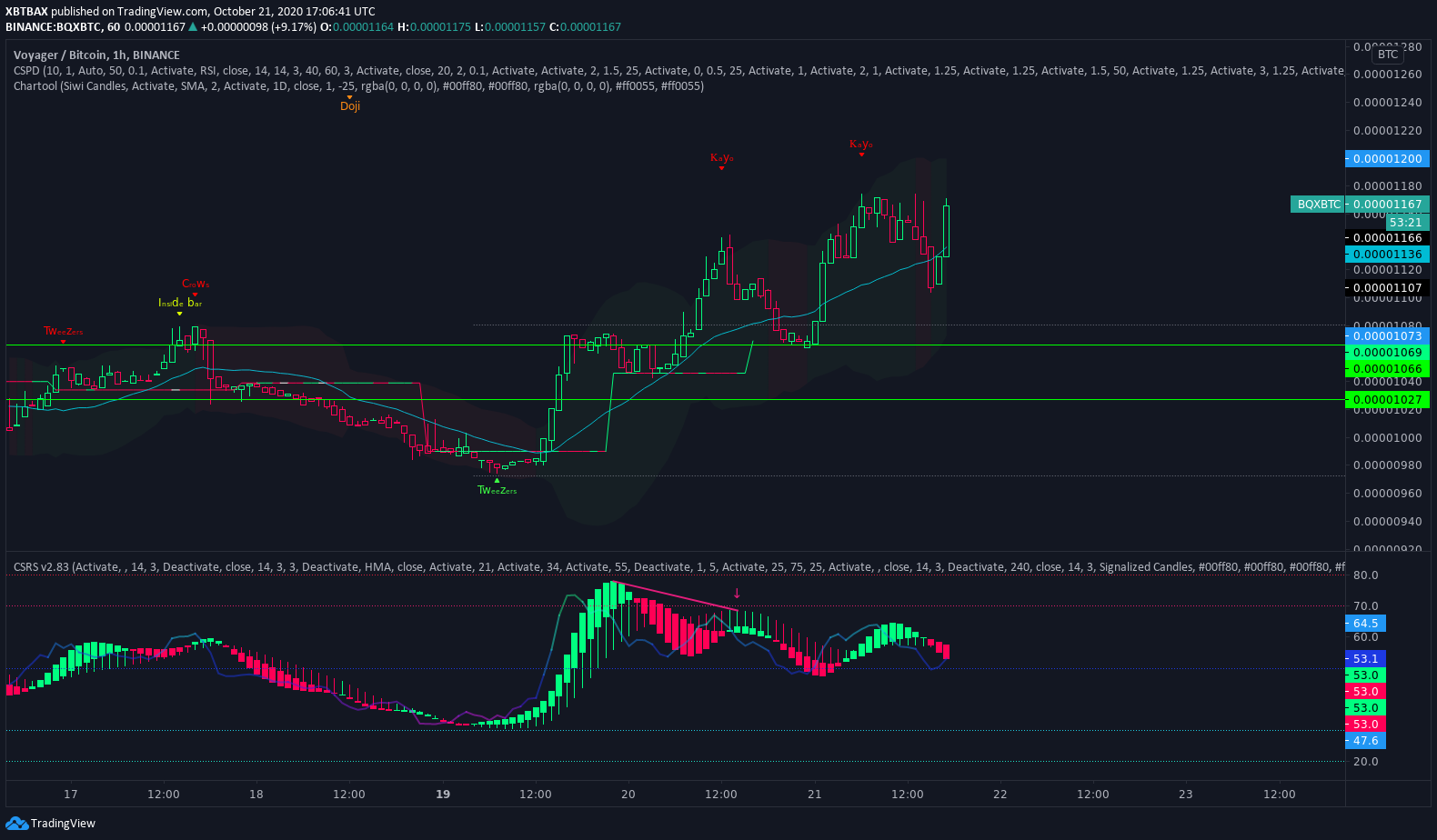Click the CSRS v2.83 indicator legend
Screen dimensions: 1437x840
[678, 567]
